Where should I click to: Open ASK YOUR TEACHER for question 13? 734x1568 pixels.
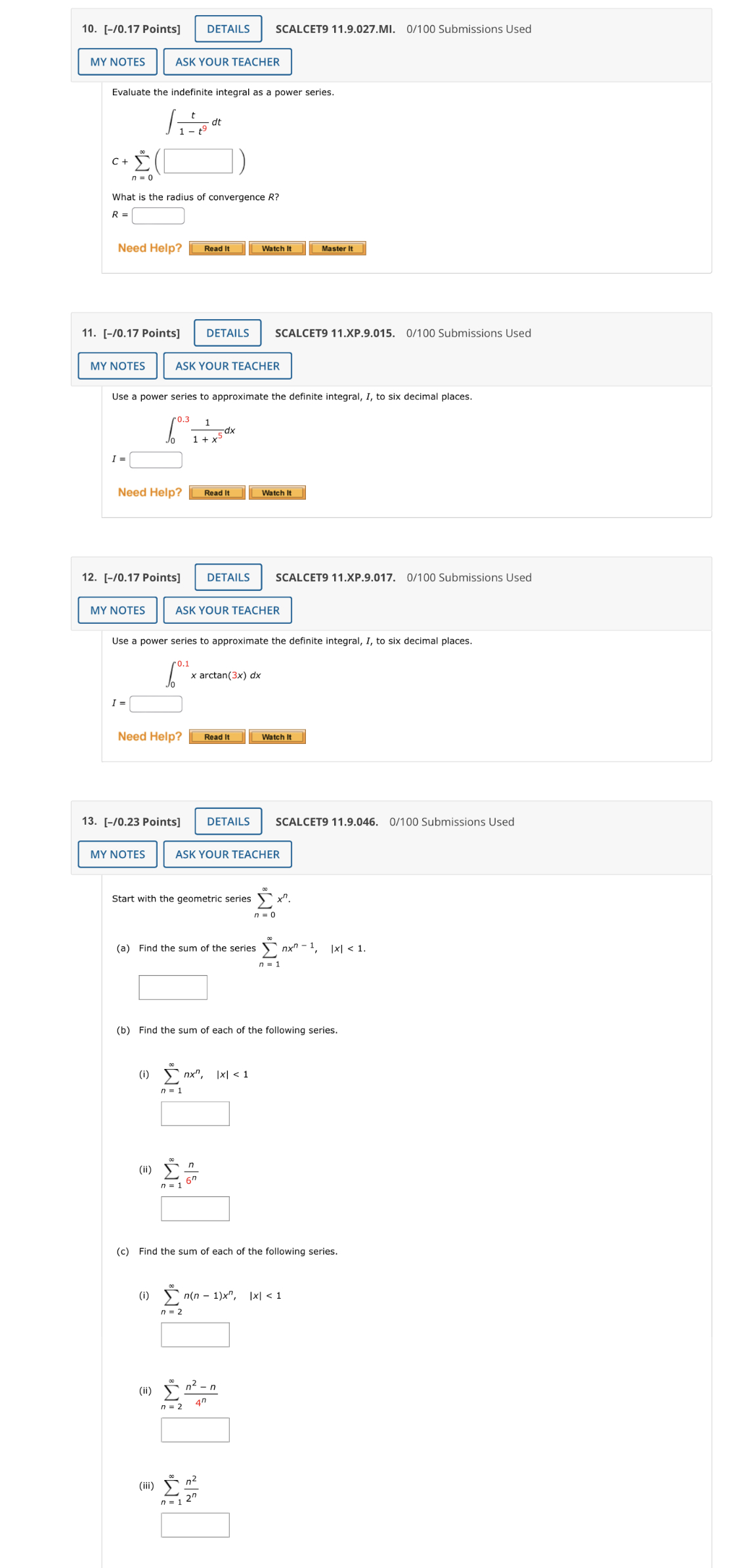(x=227, y=854)
